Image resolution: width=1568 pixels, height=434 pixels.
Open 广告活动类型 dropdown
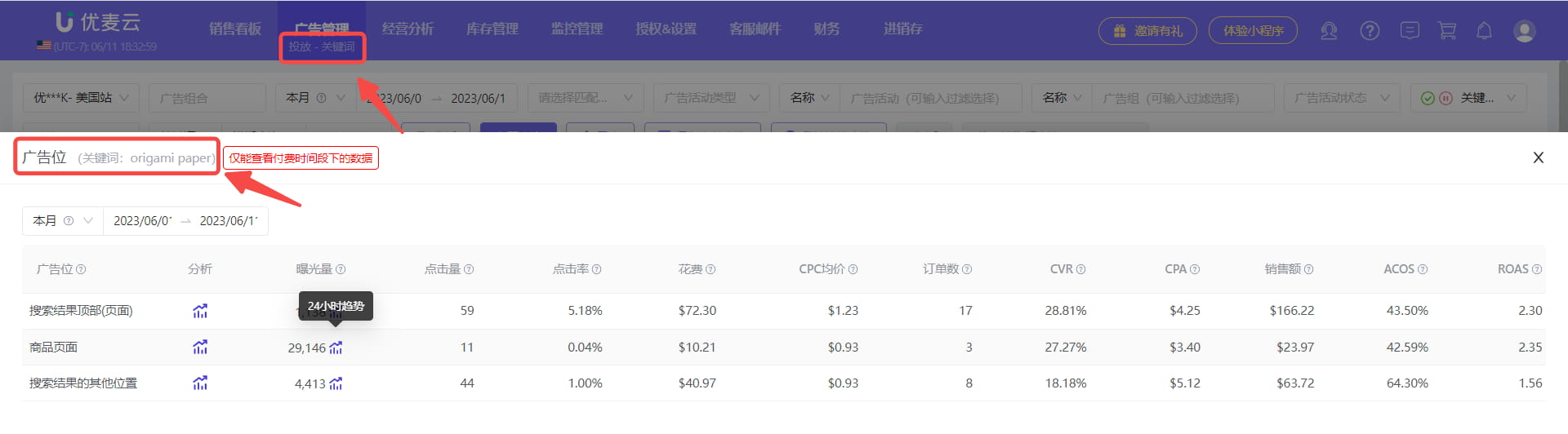pyautogui.click(x=710, y=98)
